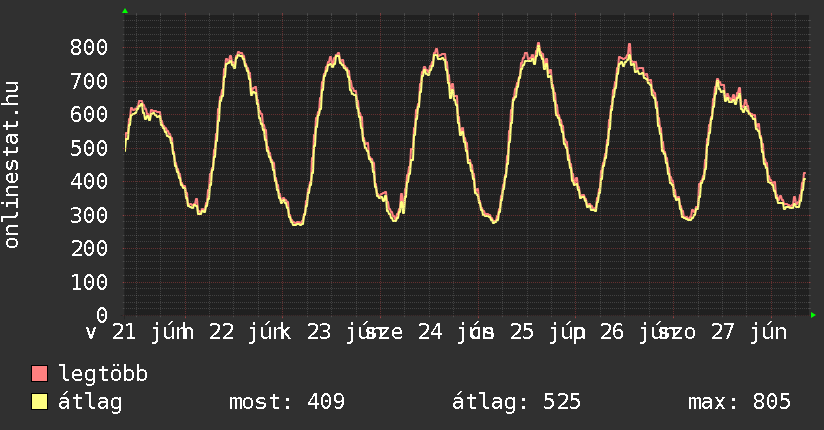This screenshot has height=430, width=824.
Task: Click the legtöbb legend label
Action: pyautogui.click(x=103, y=374)
